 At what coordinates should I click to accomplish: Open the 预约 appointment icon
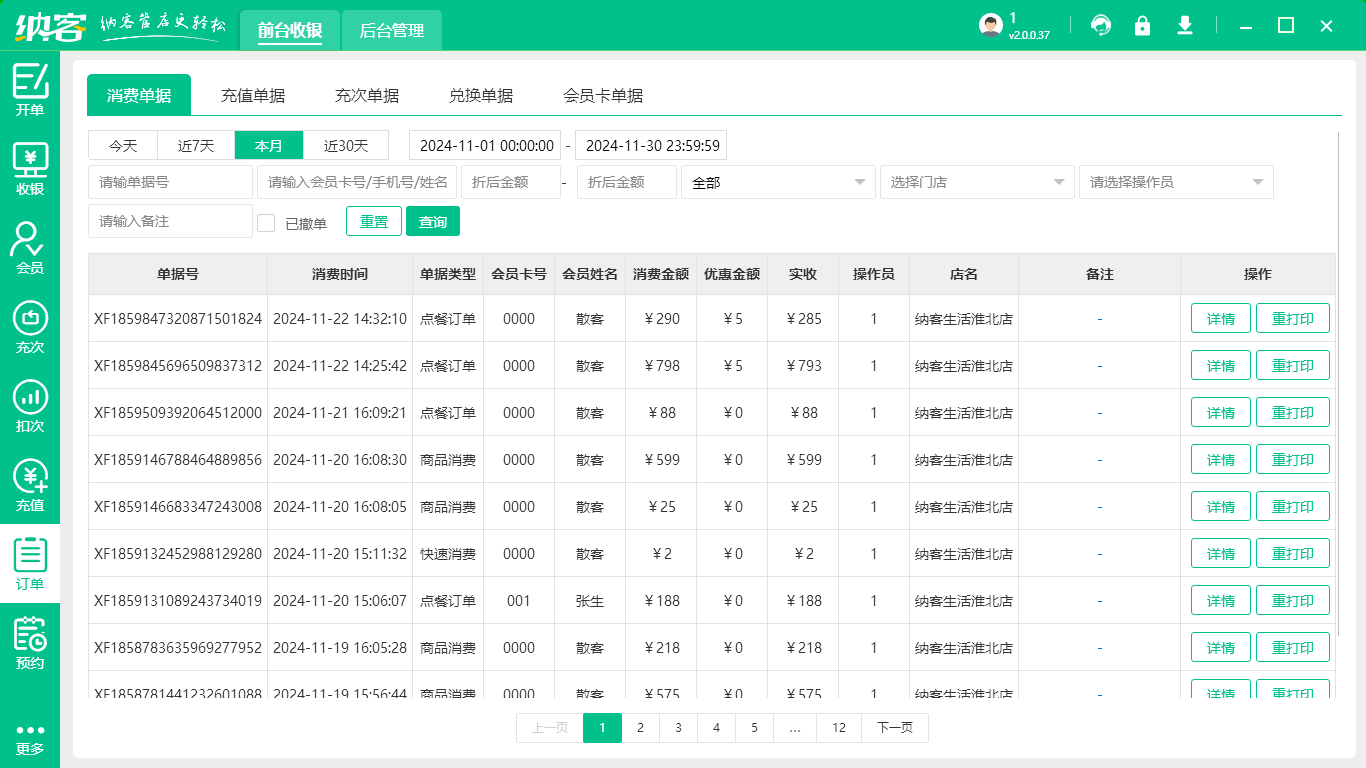coord(30,643)
